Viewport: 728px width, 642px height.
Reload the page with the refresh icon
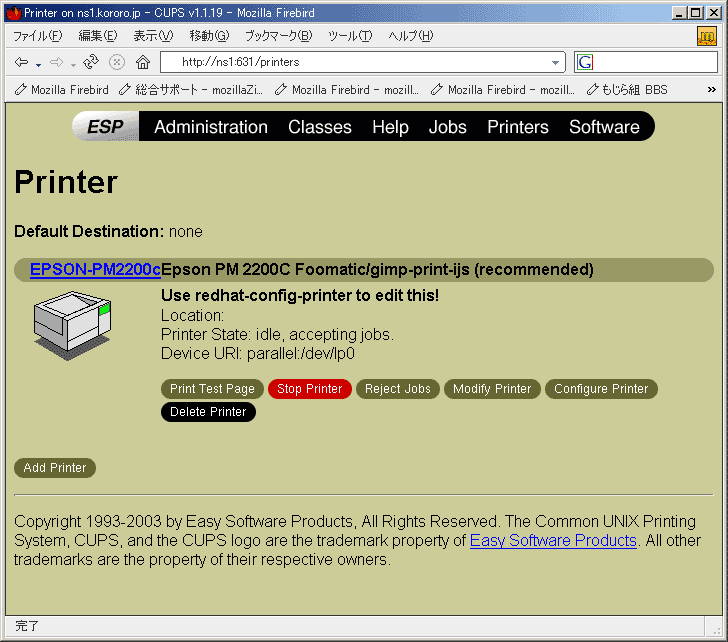pyautogui.click(x=91, y=62)
